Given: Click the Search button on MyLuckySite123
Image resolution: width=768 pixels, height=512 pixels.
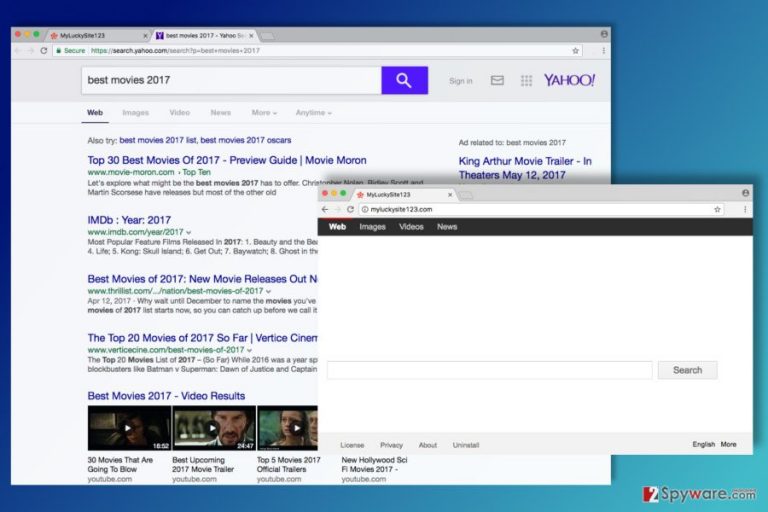Looking at the screenshot, I should (687, 370).
